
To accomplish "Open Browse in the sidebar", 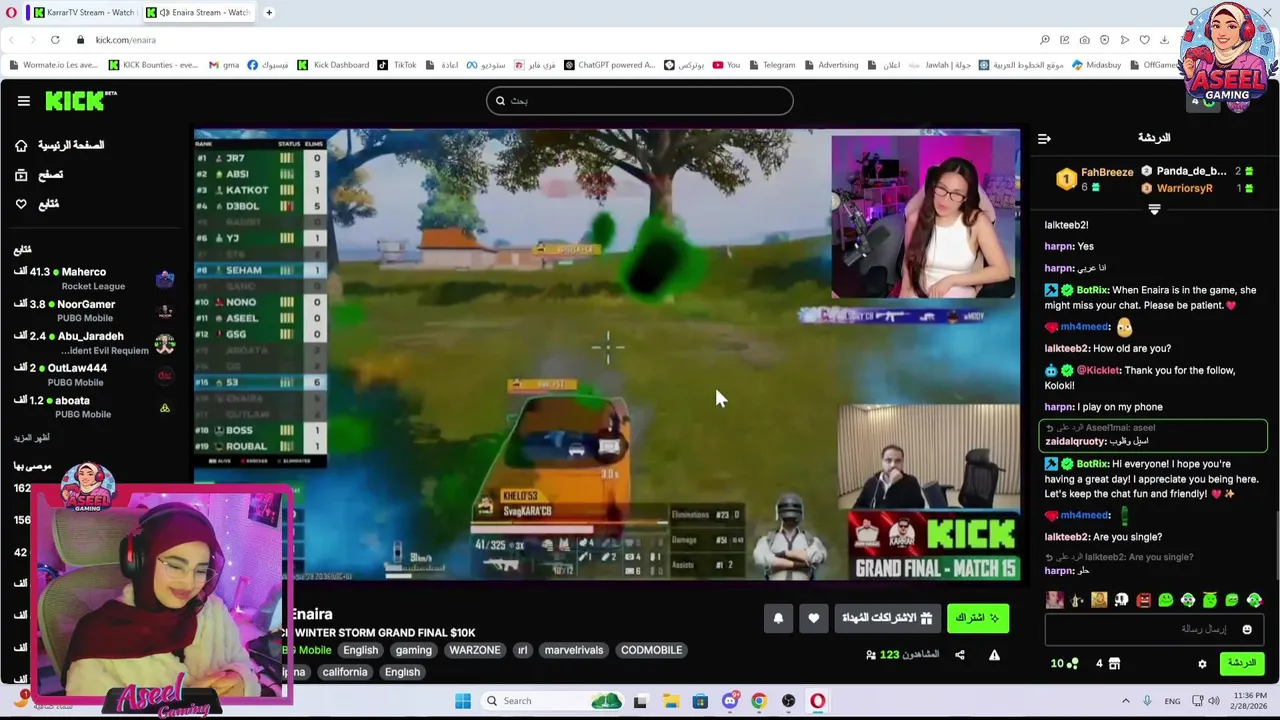I will pyautogui.click(x=39, y=174).
